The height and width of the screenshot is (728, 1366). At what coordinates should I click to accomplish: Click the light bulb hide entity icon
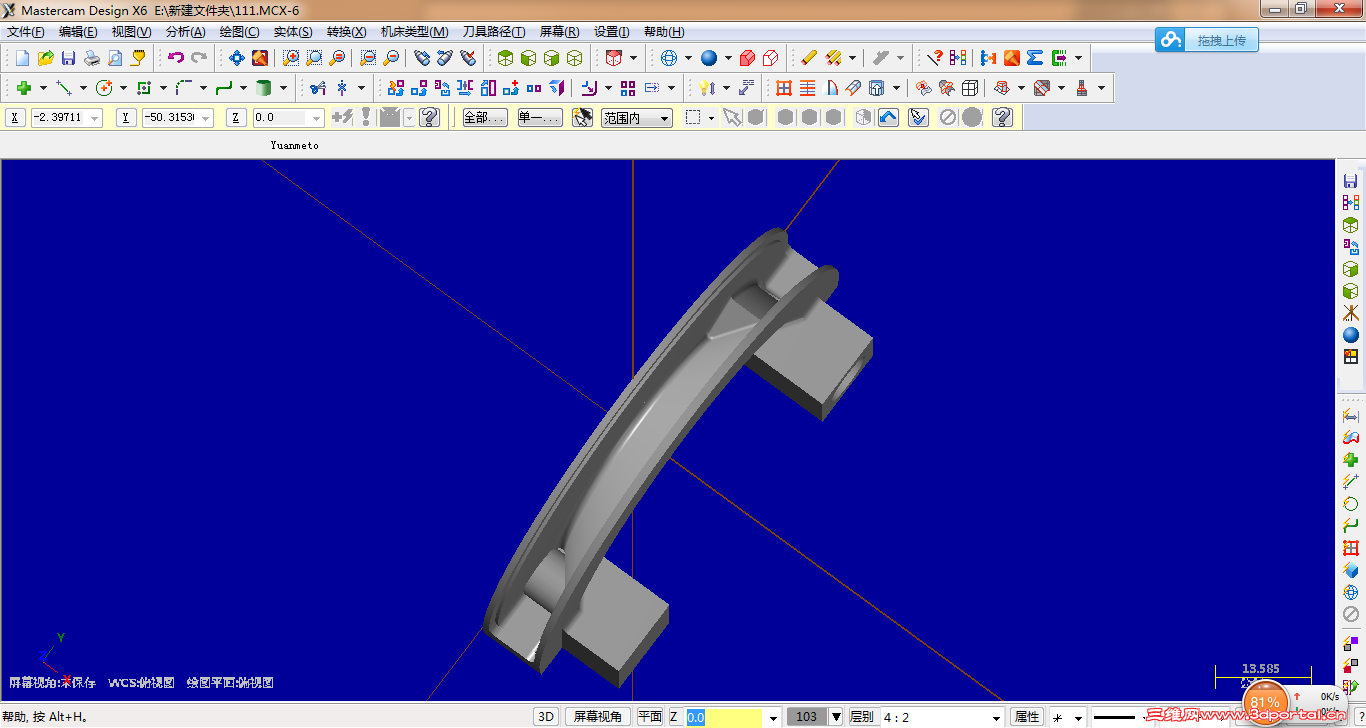(x=706, y=88)
